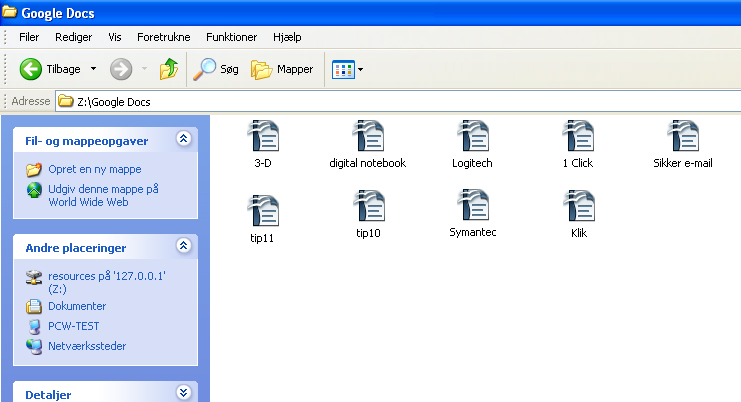Select the tip11 file icon

click(263, 211)
